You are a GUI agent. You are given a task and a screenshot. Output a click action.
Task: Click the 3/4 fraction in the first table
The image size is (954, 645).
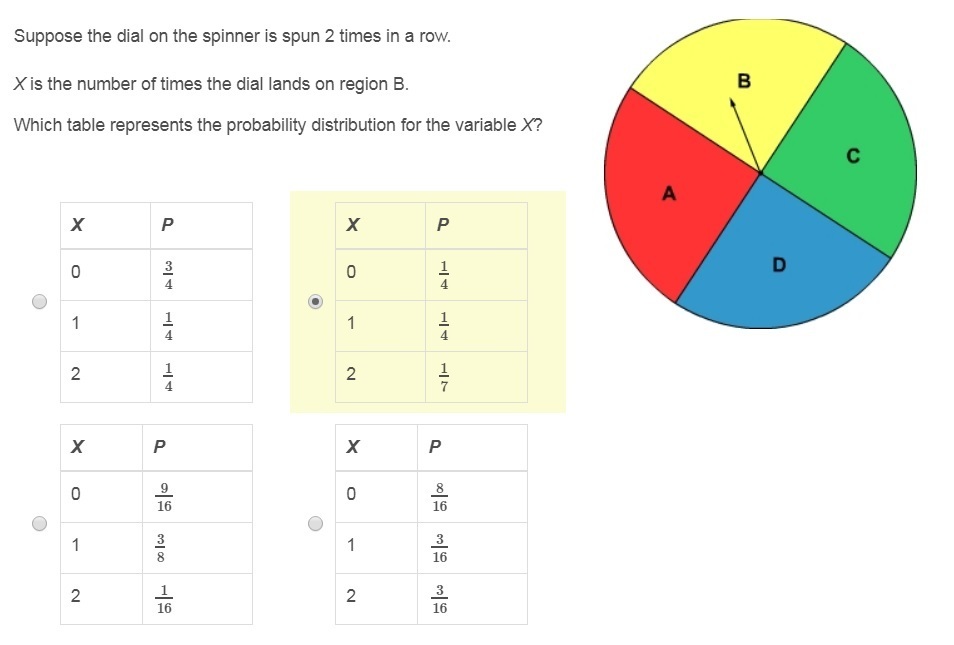tap(168, 274)
